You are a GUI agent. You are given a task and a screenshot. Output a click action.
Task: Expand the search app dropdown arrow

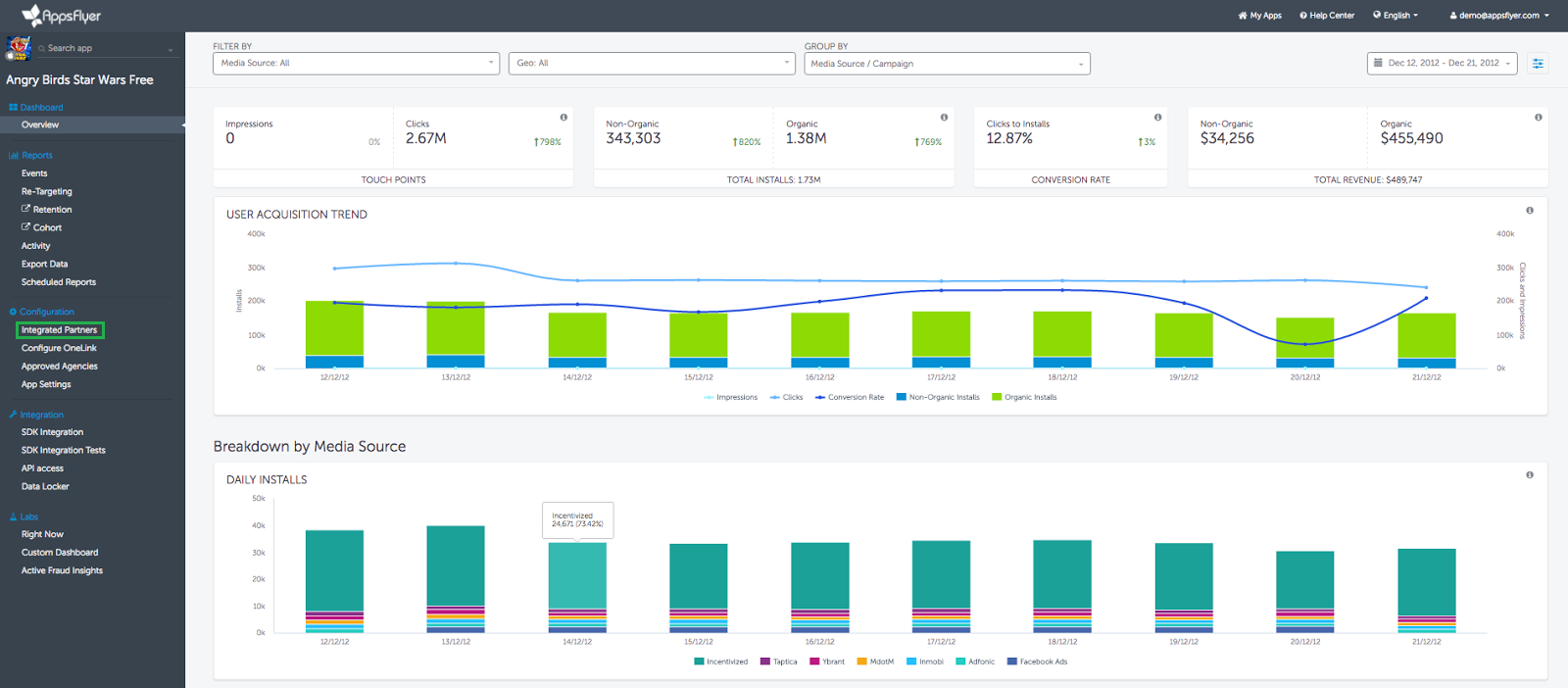(x=171, y=49)
